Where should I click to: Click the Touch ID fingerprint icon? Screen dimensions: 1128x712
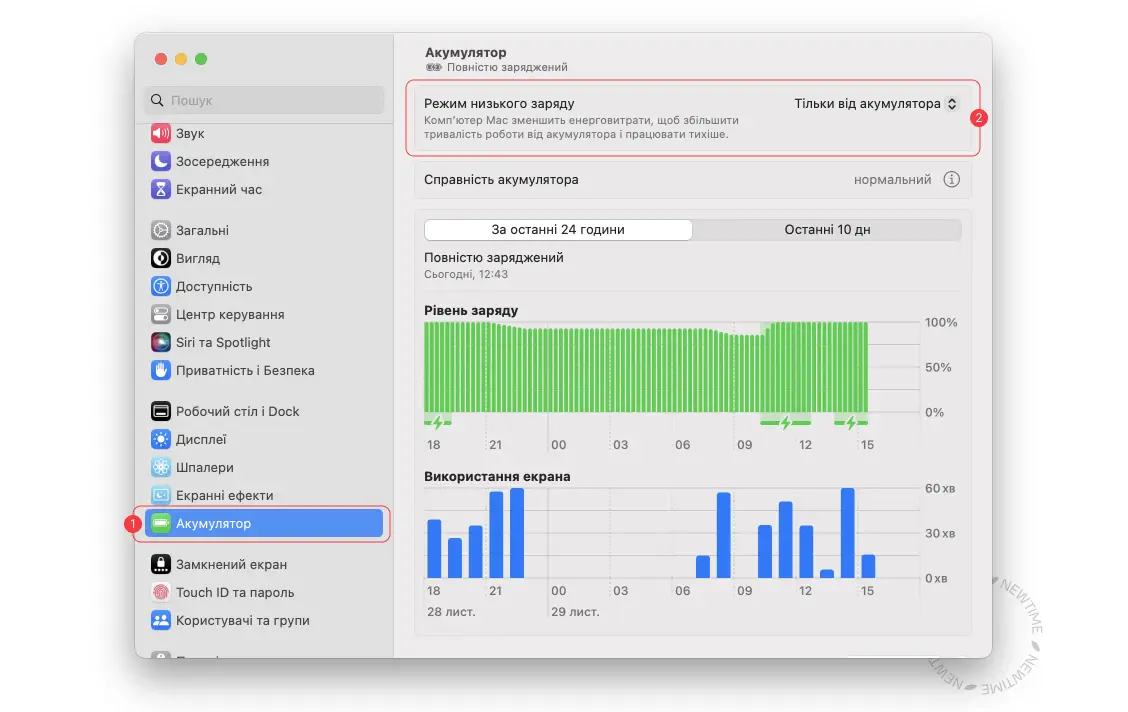[x=160, y=593]
